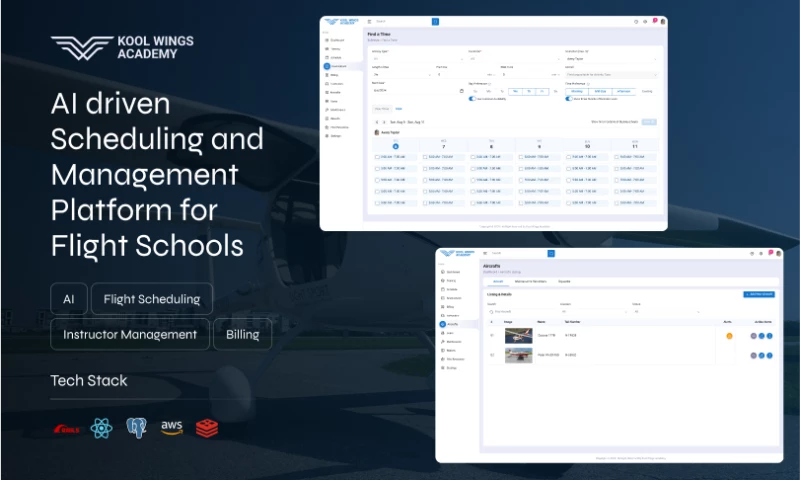
Task: Open second aircraft thumbnail image
Action: [518, 355]
